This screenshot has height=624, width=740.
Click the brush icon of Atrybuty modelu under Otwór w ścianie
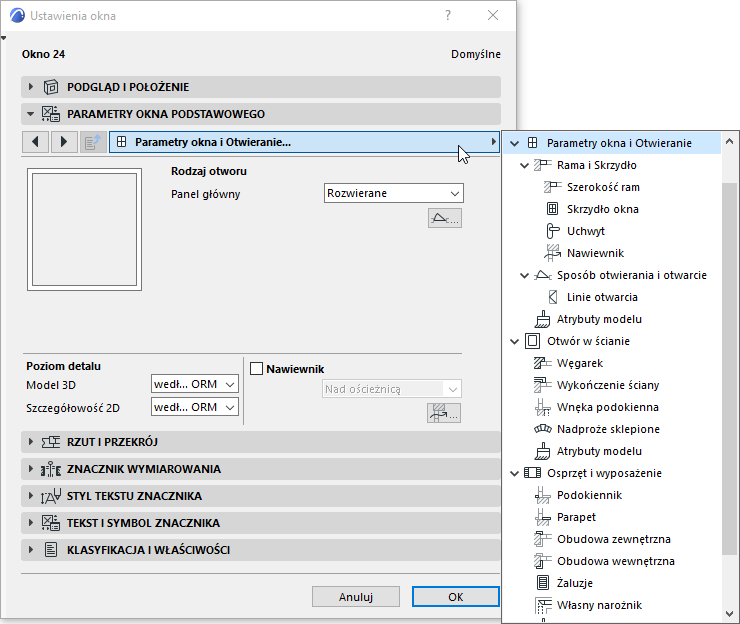[x=542, y=451]
